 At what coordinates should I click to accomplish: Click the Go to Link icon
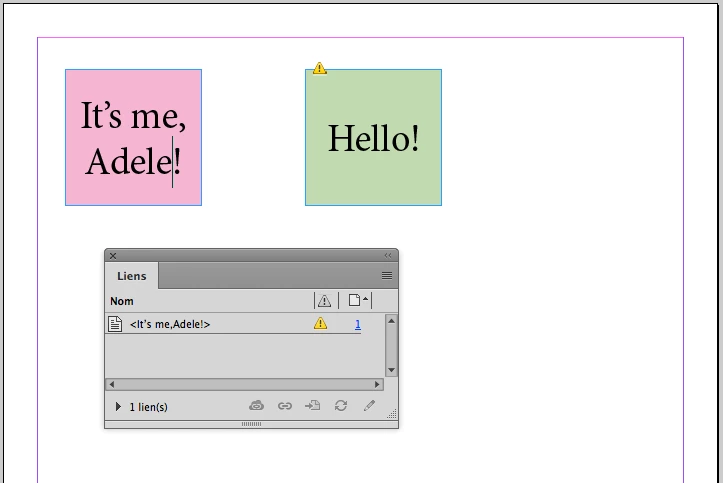[x=313, y=406]
